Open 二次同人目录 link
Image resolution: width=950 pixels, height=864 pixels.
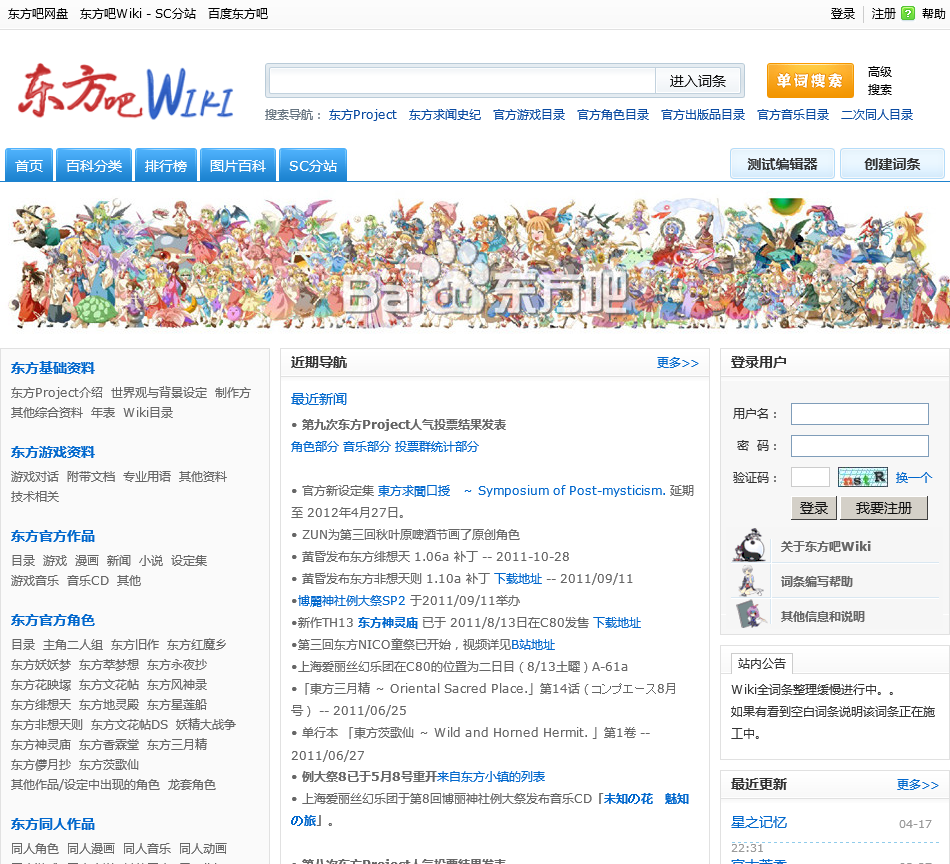(877, 115)
